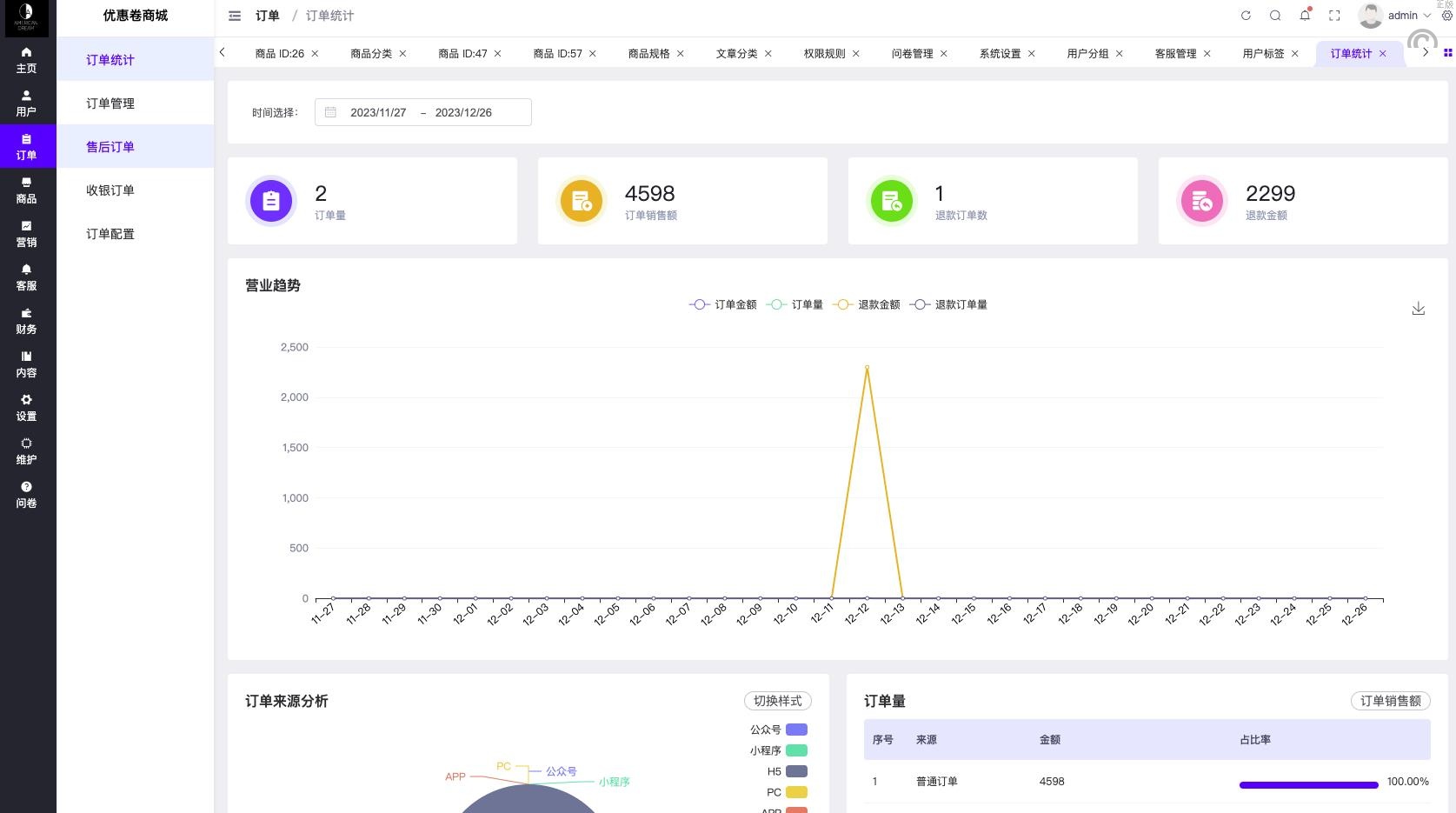
Task: Select 订单管理 in the submenu
Action: point(110,103)
